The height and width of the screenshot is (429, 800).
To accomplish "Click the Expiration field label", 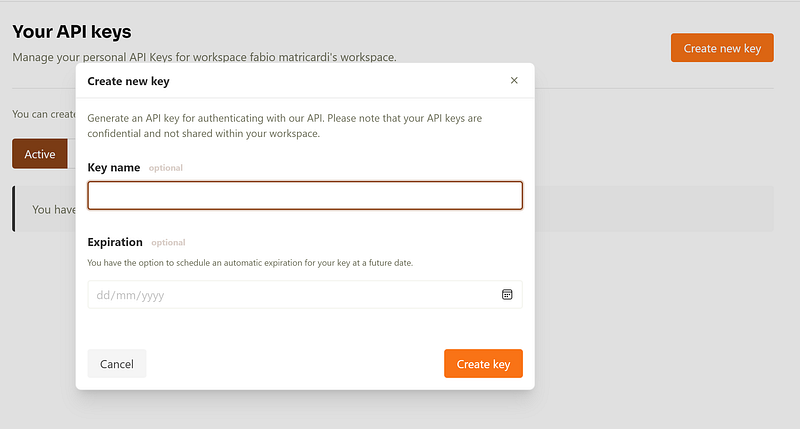I will [115, 242].
